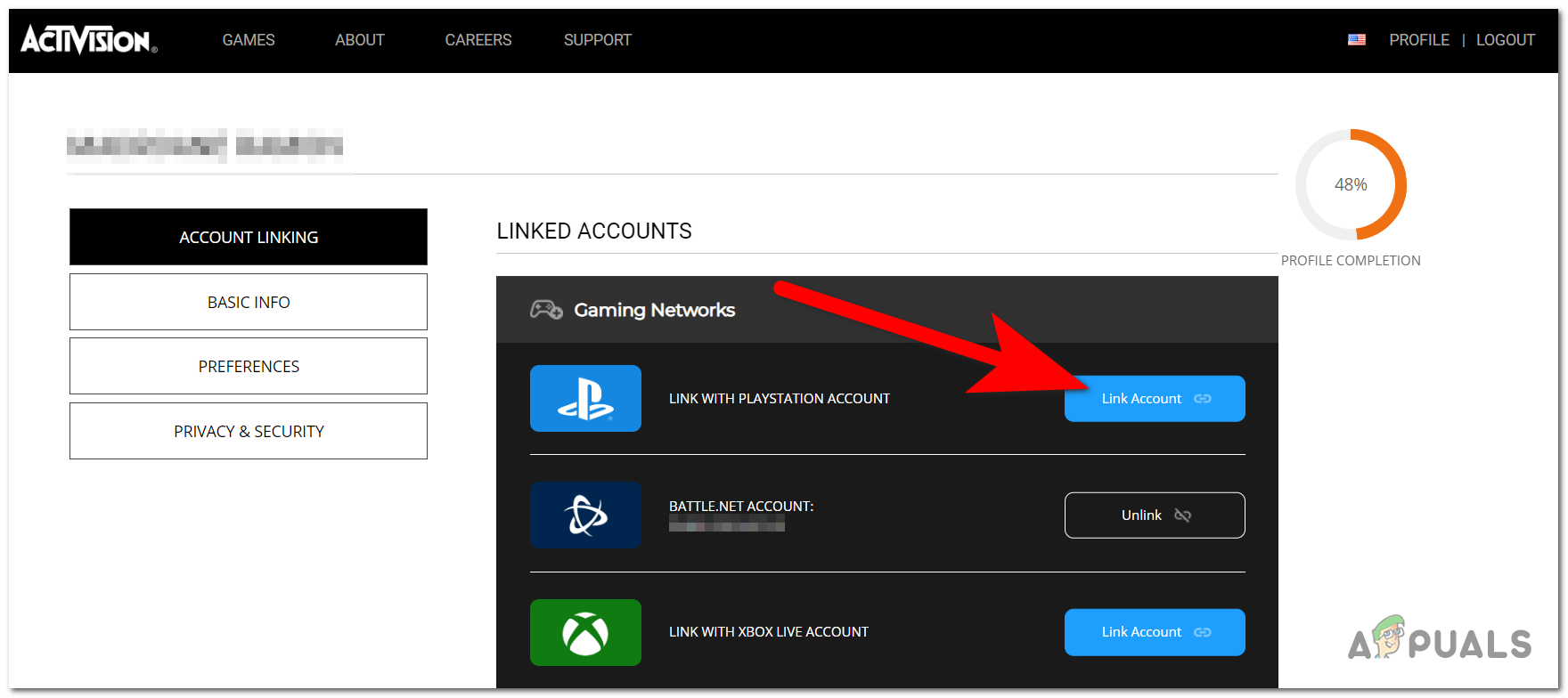
Task: Open the About menu
Action: [x=360, y=40]
